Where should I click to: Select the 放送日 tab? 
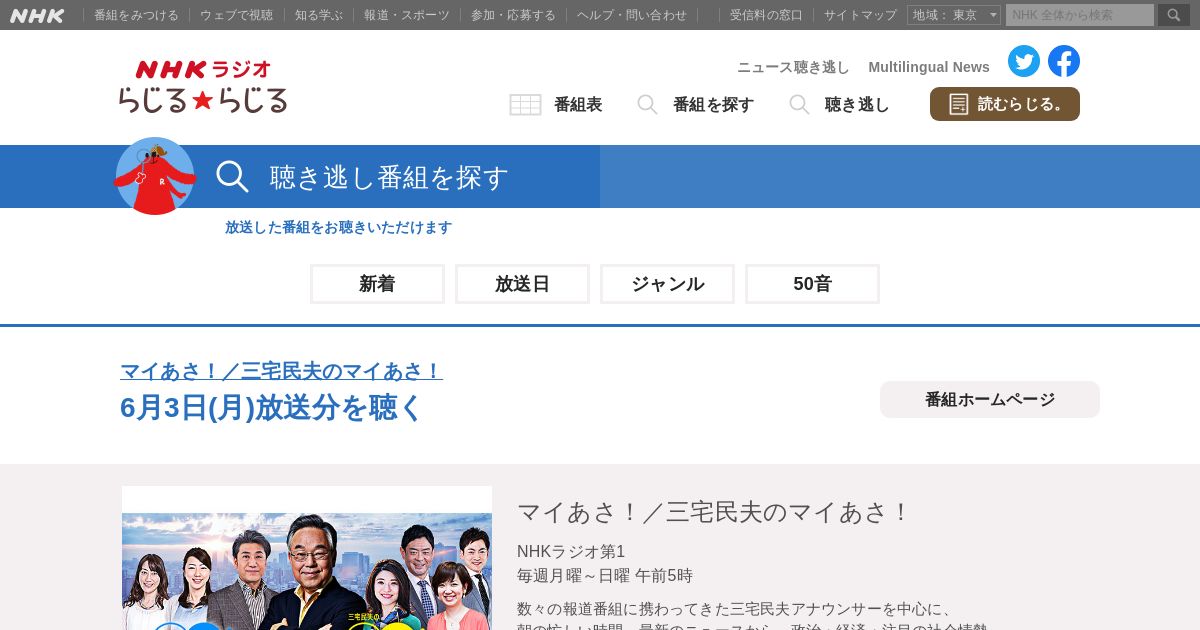pyautogui.click(x=522, y=284)
